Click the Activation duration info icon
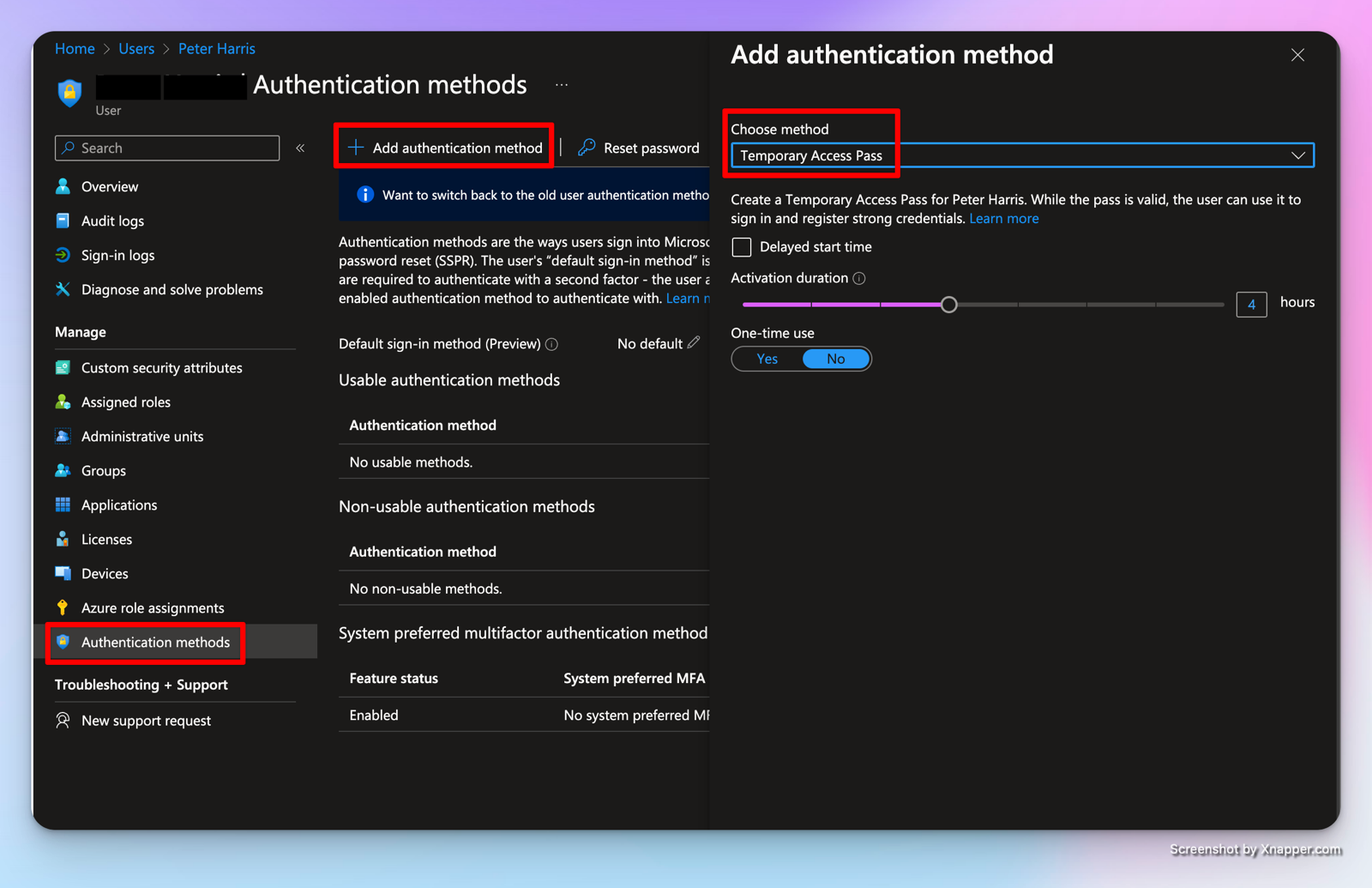 click(859, 278)
